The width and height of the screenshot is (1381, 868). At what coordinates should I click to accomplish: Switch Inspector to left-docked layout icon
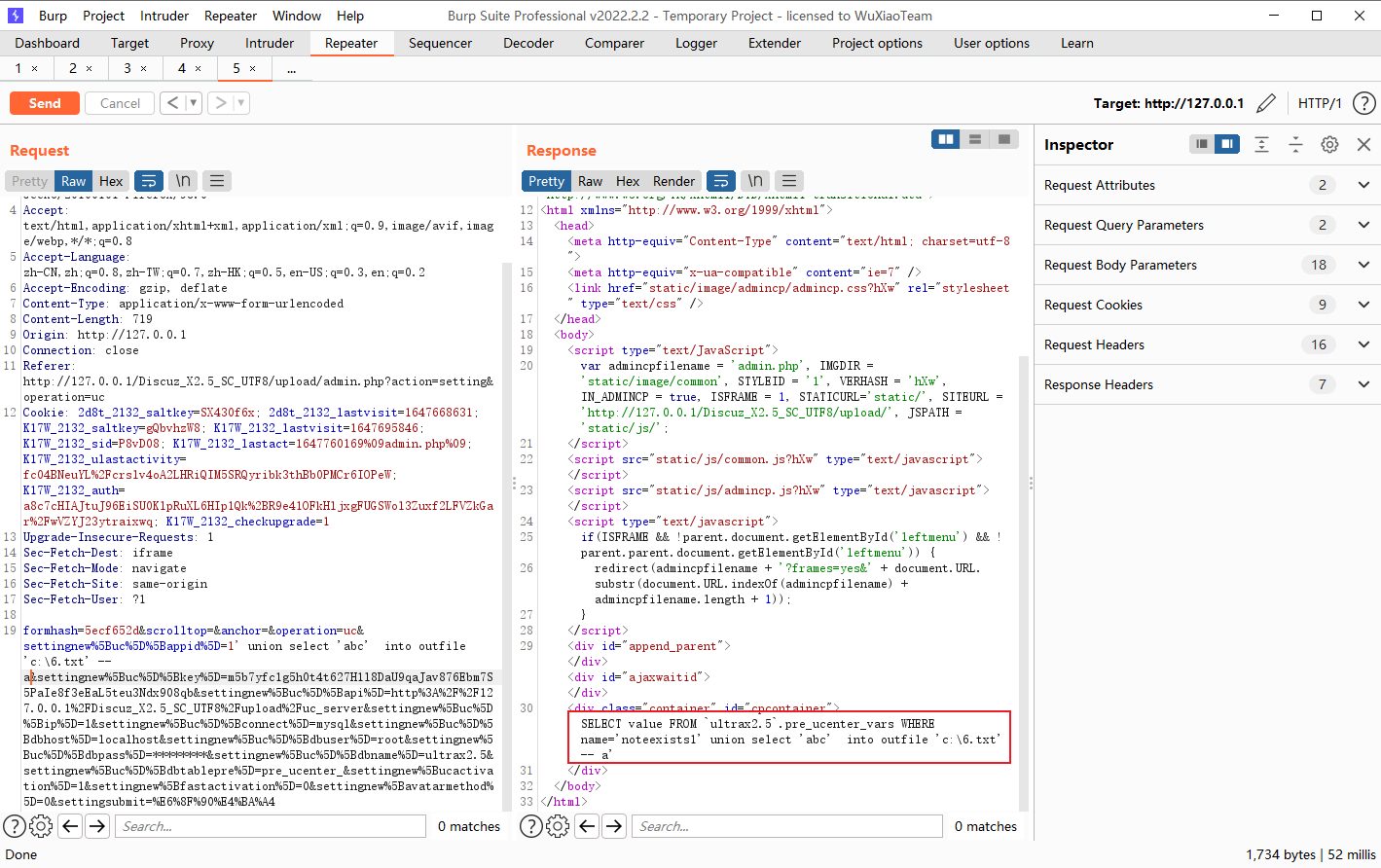click(x=1202, y=144)
